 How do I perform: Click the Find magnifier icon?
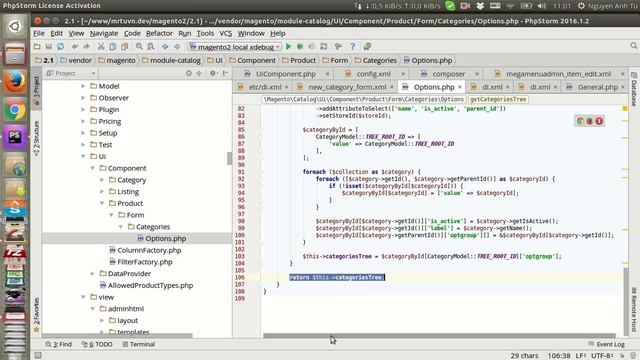(139, 47)
